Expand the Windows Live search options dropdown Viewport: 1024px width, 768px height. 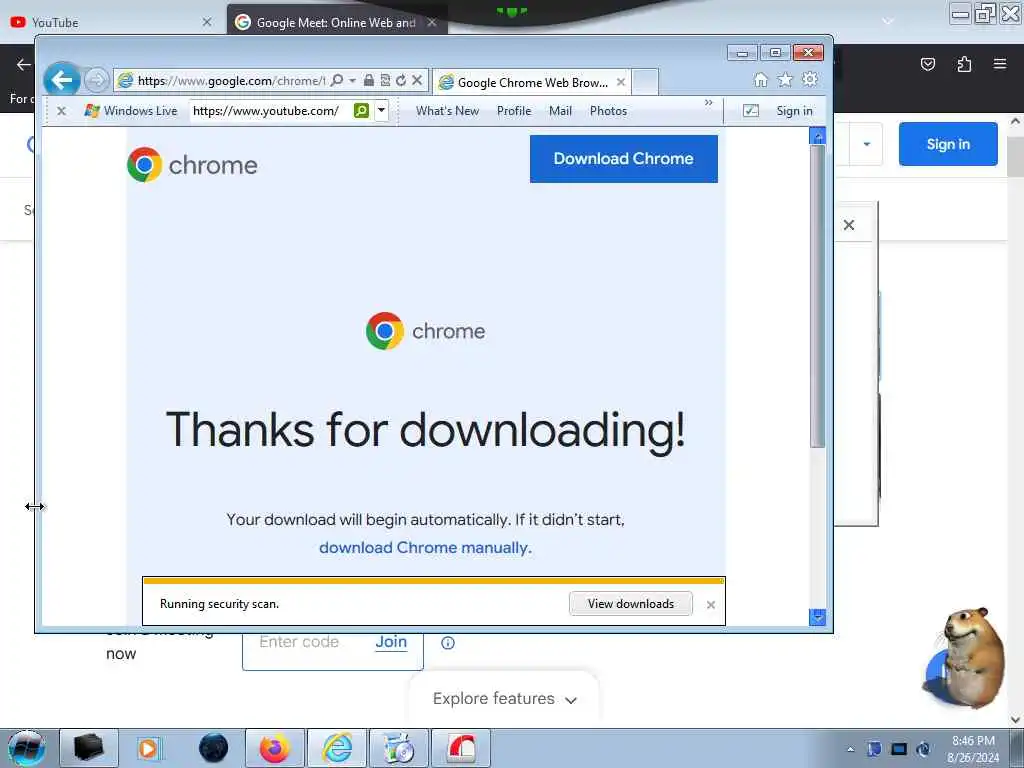point(381,110)
